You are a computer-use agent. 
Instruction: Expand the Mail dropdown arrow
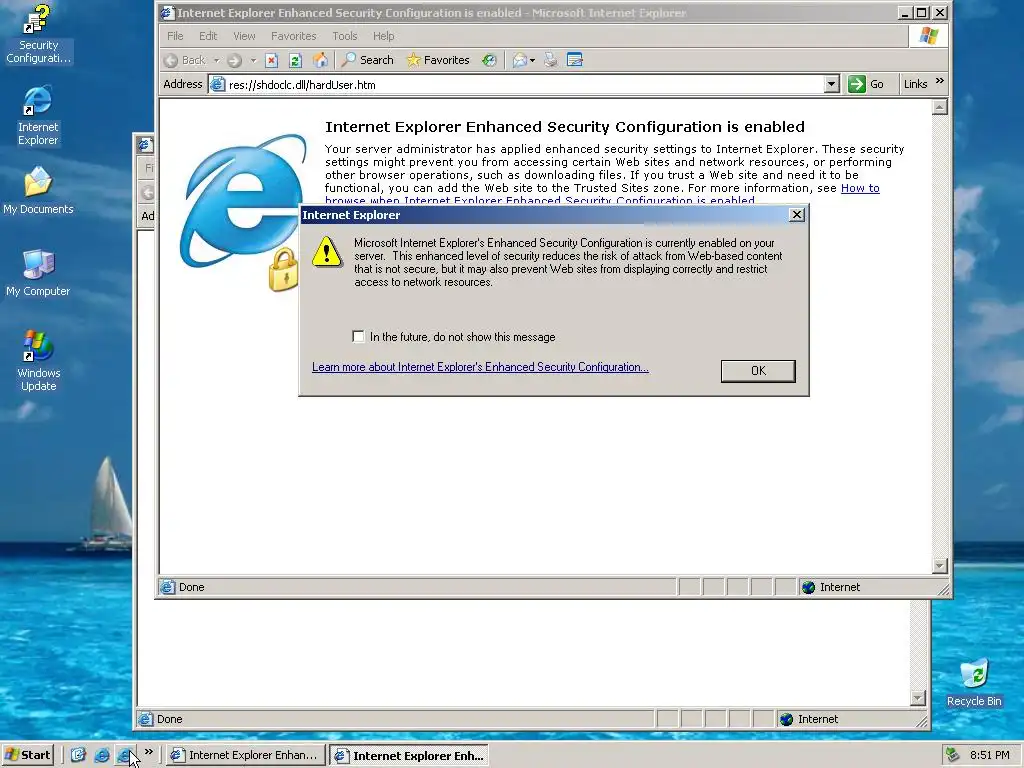(x=532, y=60)
